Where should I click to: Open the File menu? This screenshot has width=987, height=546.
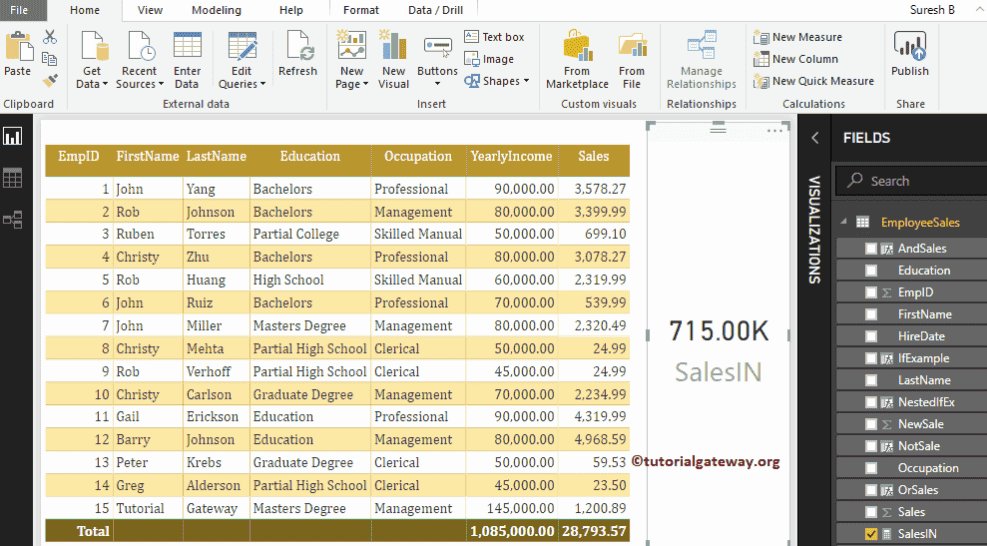pyautogui.click(x=19, y=10)
